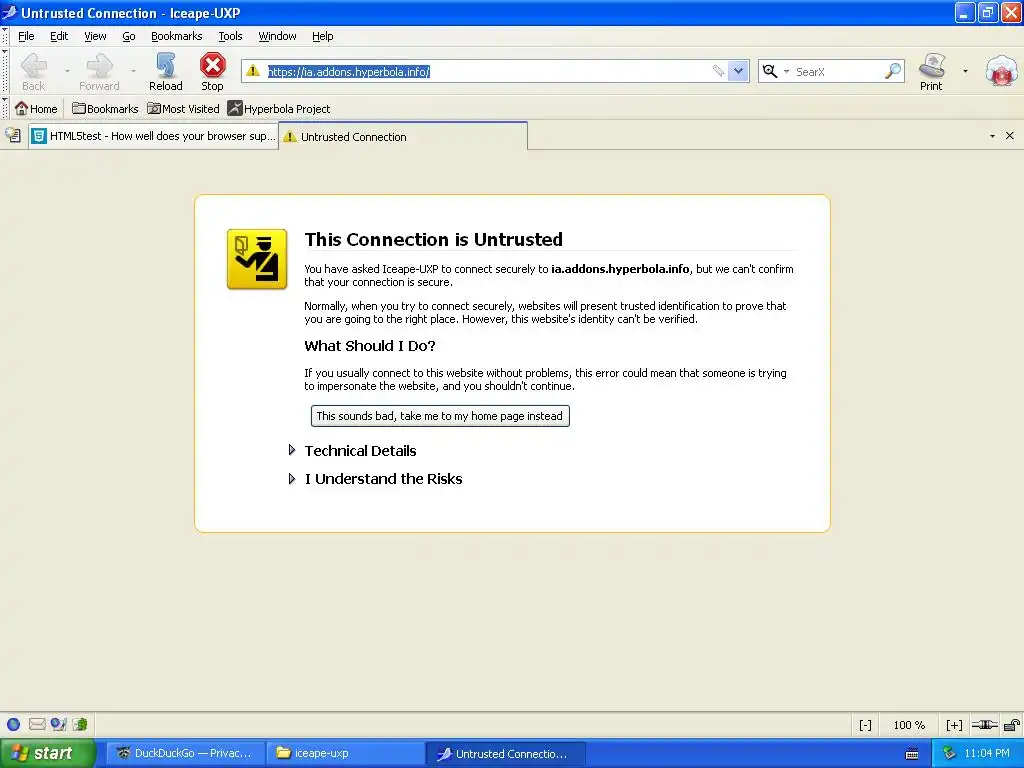
Task: Open Composer component from status bar
Action: [59, 724]
